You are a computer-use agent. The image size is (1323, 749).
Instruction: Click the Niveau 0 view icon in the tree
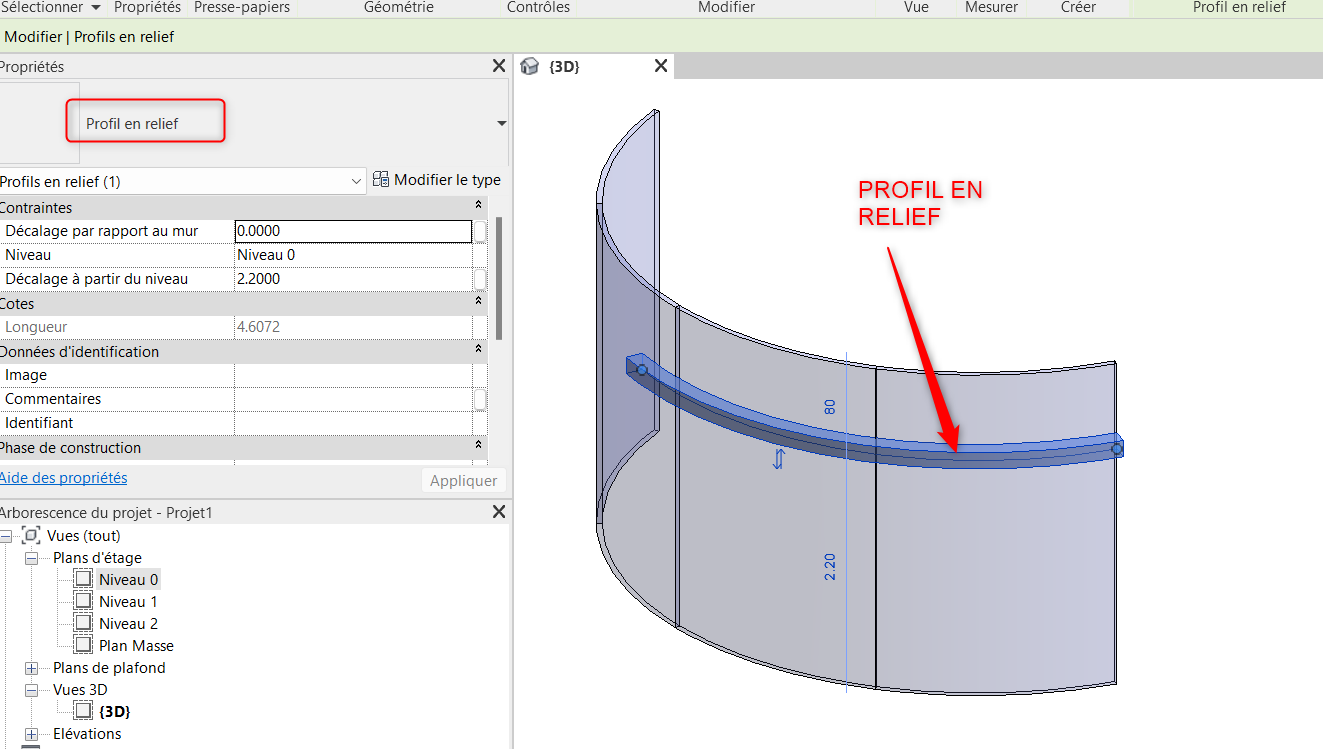83,579
